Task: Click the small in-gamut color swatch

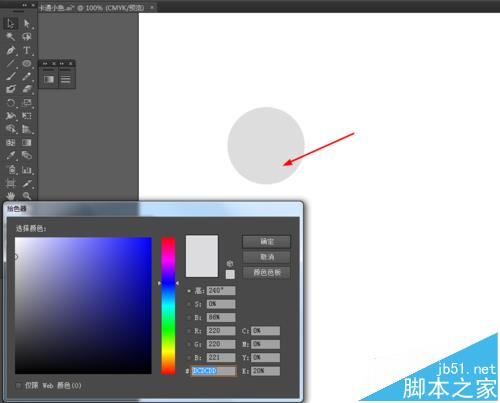Action: (230, 274)
